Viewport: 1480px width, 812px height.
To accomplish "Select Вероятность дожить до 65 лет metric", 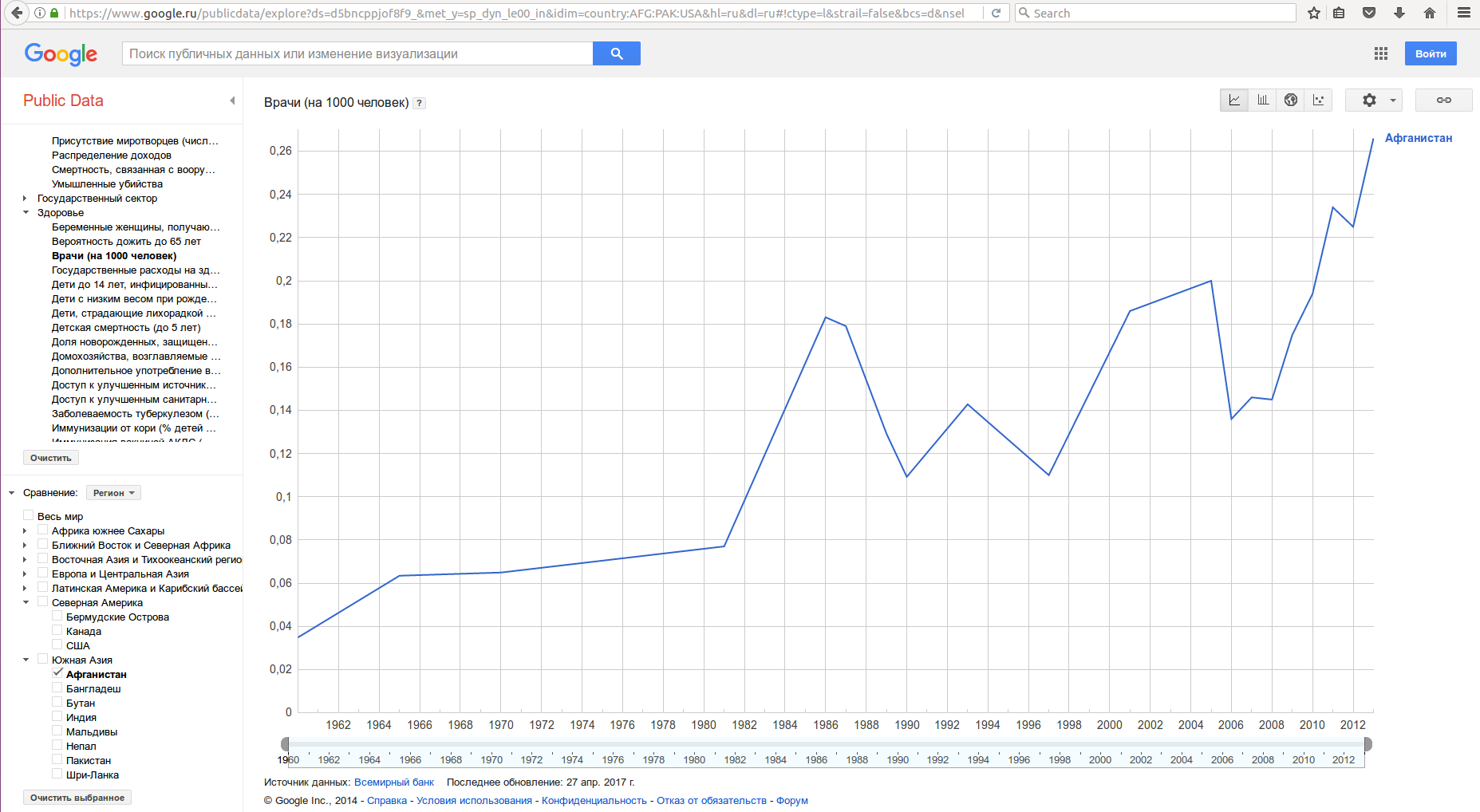I will [126, 242].
